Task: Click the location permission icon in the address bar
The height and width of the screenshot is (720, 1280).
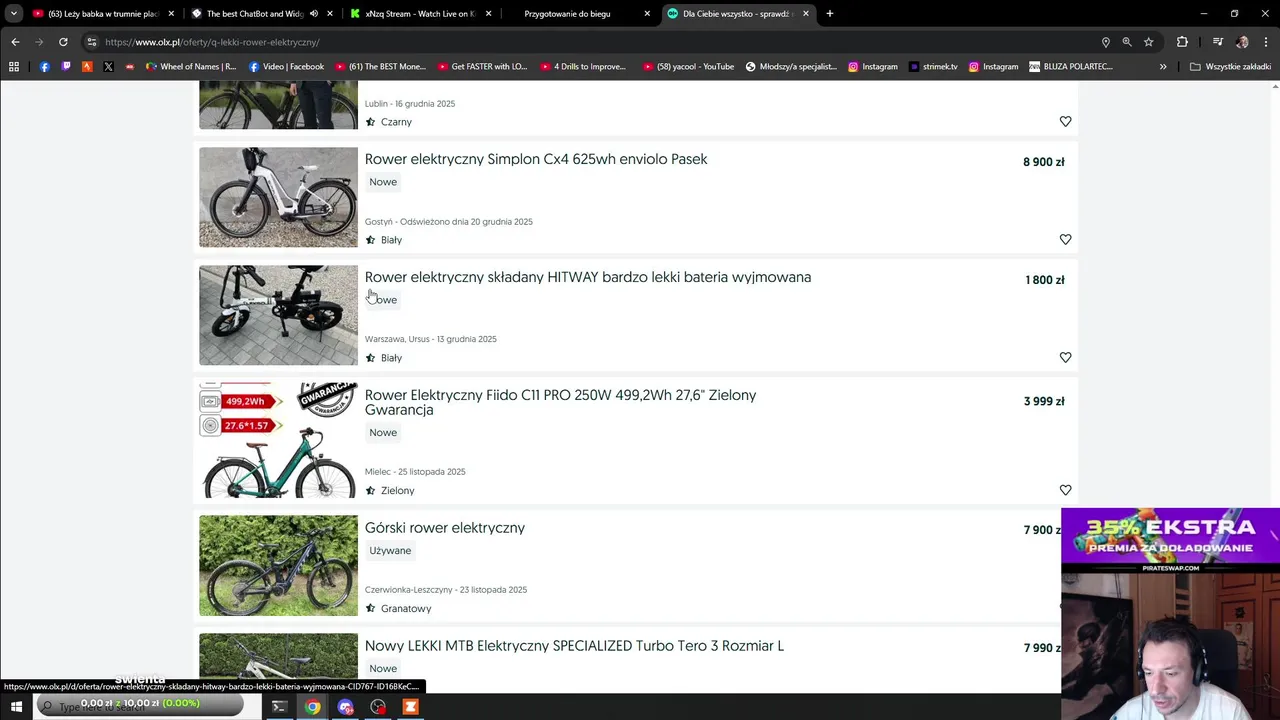Action: [x=1105, y=42]
